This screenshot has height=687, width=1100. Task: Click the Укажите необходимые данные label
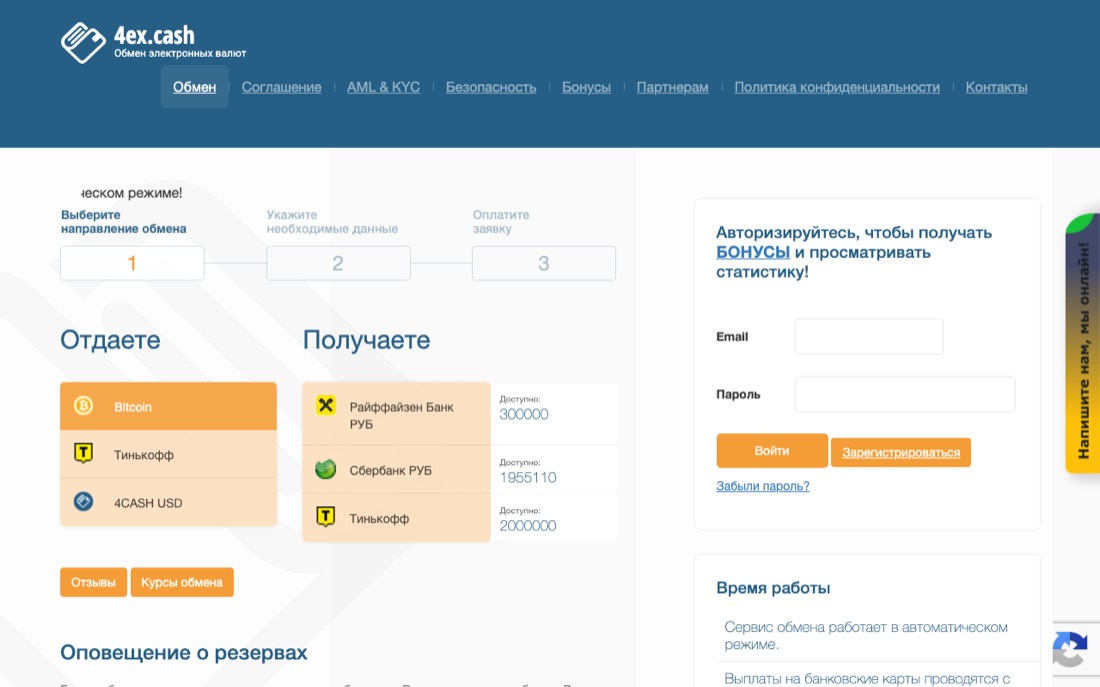[x=332, y=222]
